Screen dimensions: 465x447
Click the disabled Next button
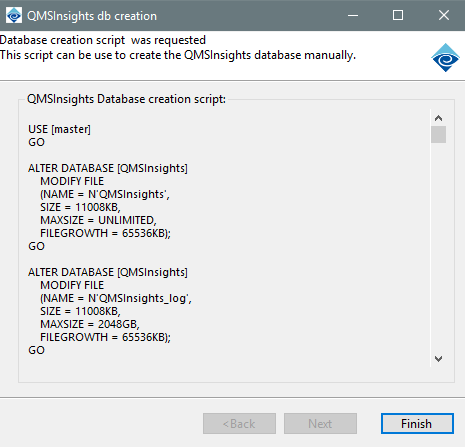320,424
